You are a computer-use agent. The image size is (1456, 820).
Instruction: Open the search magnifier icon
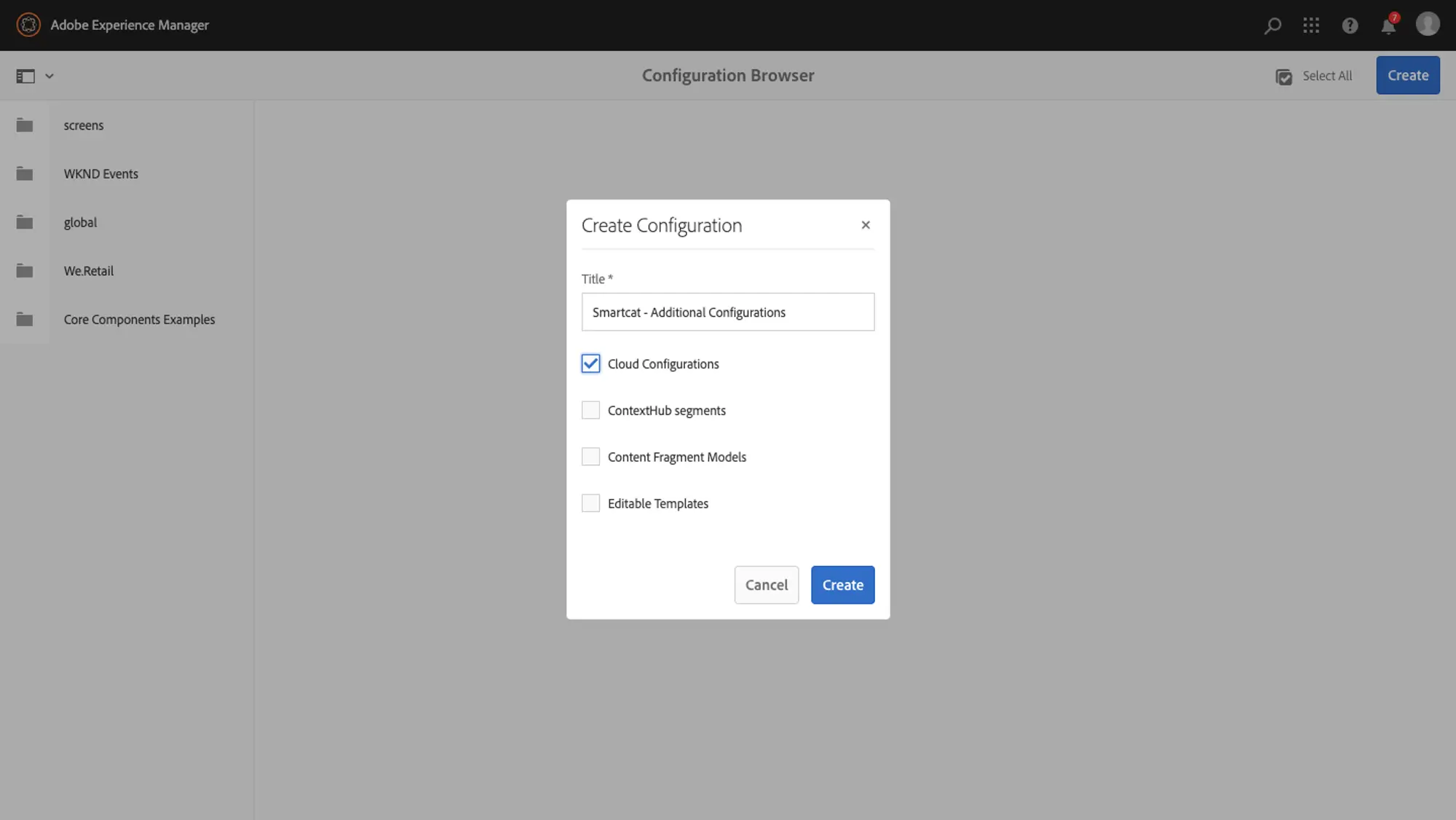coord(1273,25)
